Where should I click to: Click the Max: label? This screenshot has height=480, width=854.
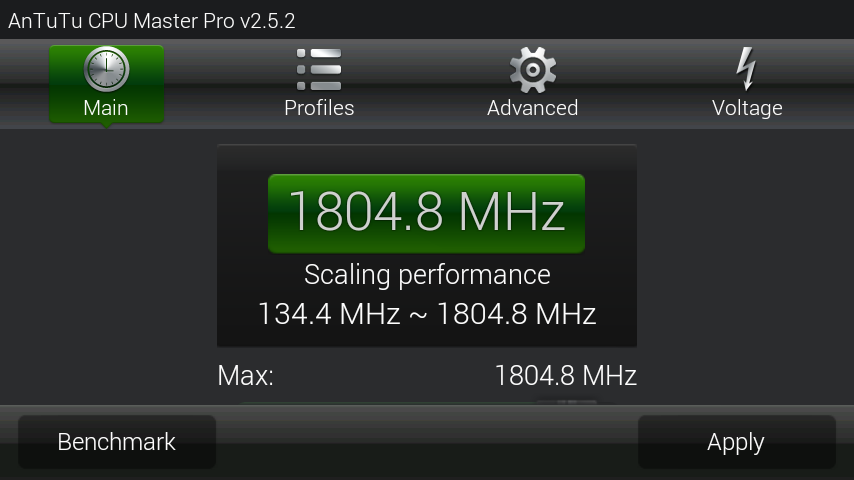(245, 376)
